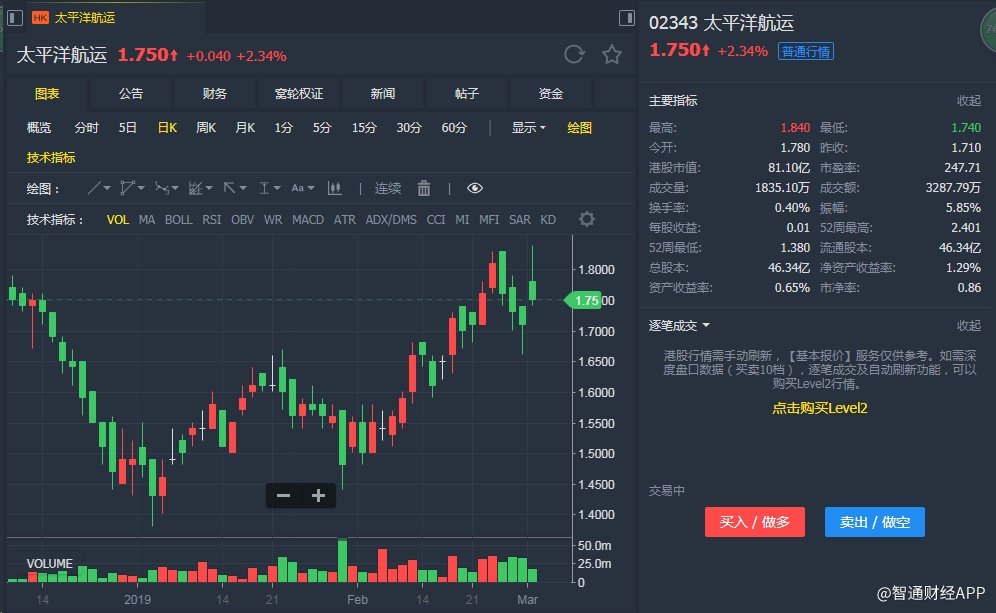Viewport: 996px width, 613px height.
Task: Click the 81.10亿 港股市值 value
Action: click(788, 168)
